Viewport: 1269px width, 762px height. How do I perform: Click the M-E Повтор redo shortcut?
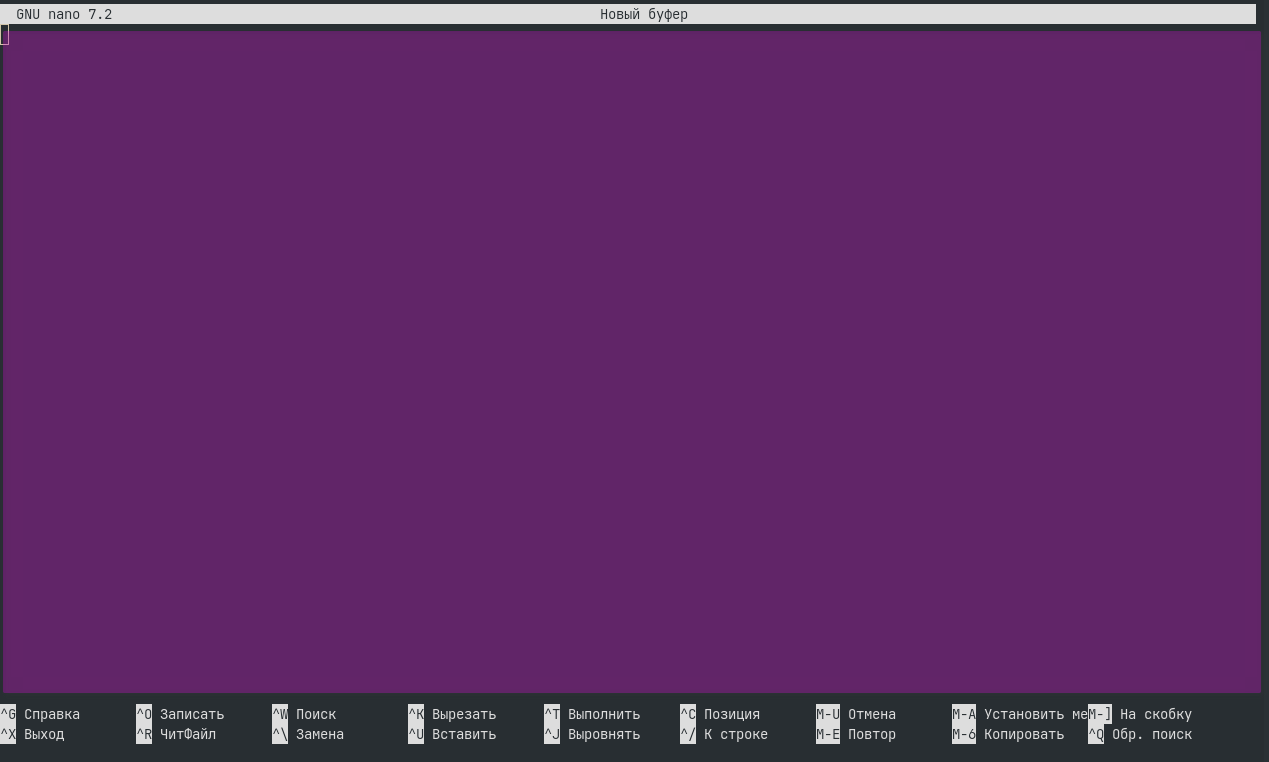point(856,734)
